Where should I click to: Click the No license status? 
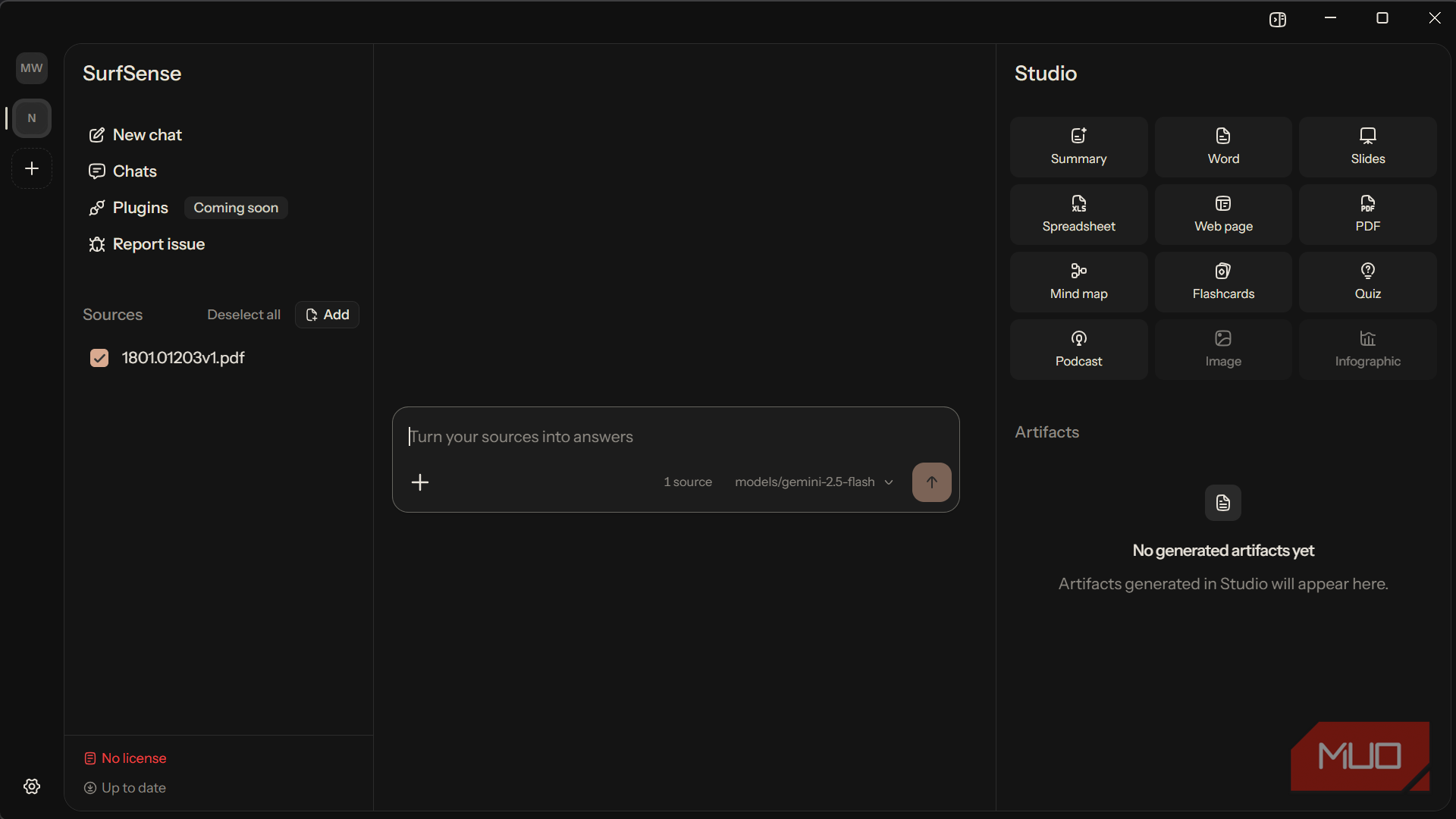(125, 758)
